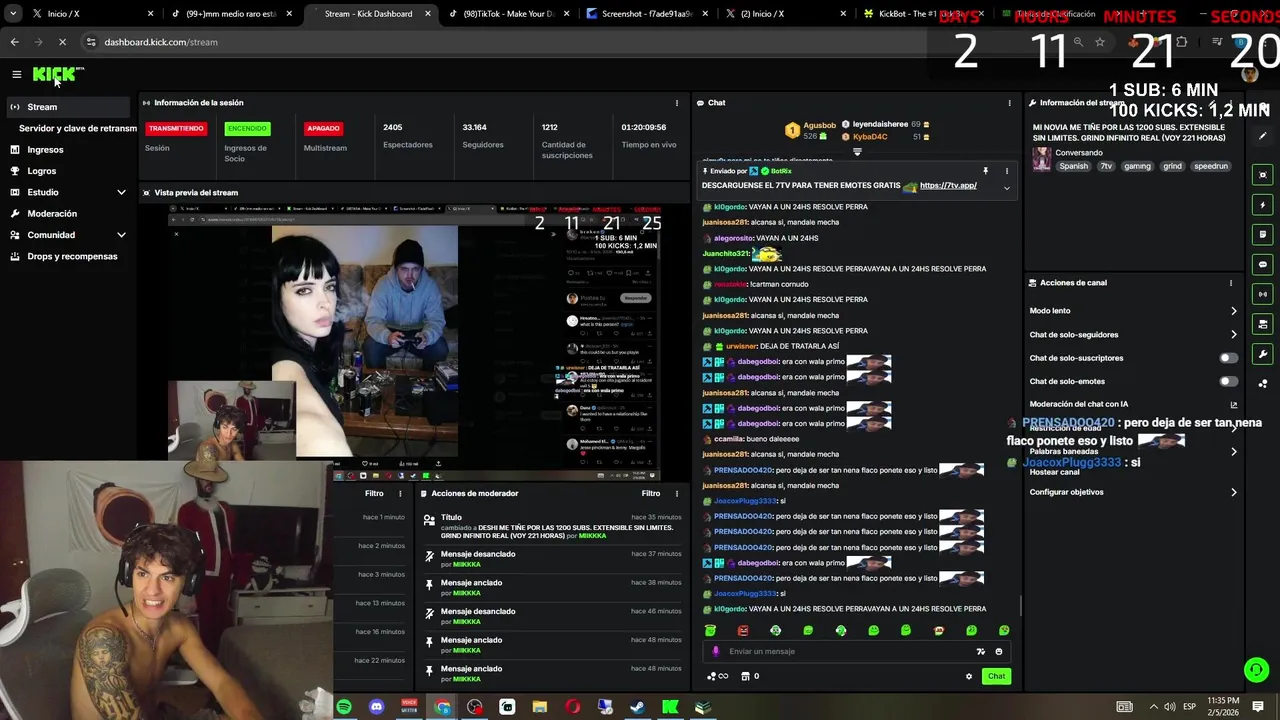1280x720 pixels.
Task: Click stop loading button in browser toolbar
Action: [61, 42]
